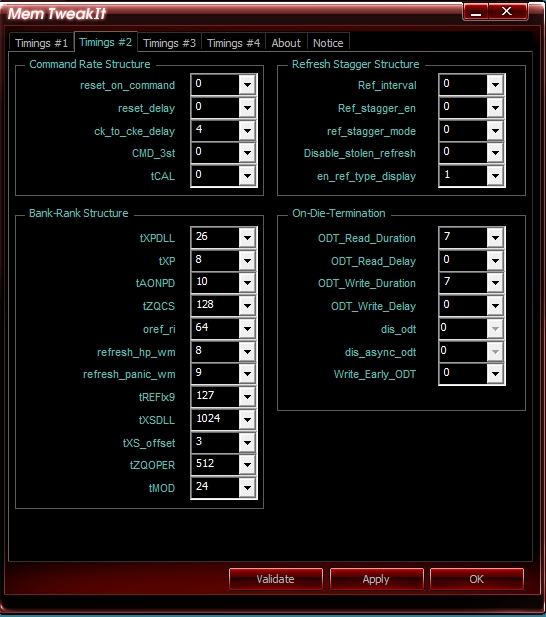Open the About tab

pyautogui.click(x=286, y=42)
